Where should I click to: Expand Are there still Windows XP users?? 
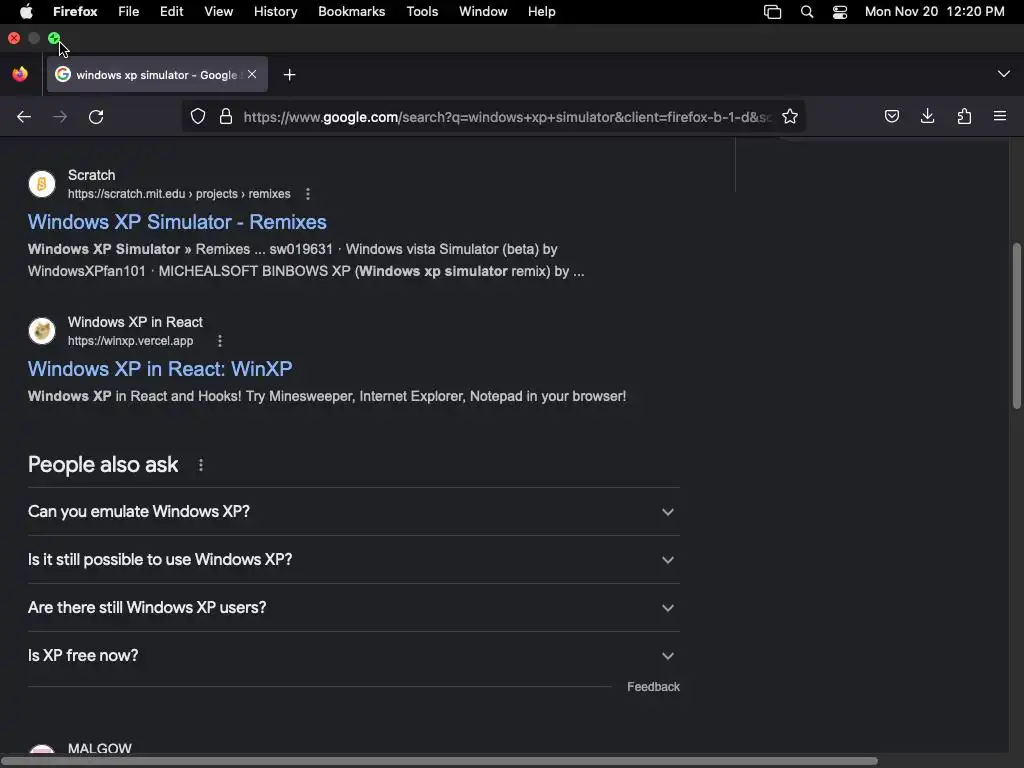[353, 607]
